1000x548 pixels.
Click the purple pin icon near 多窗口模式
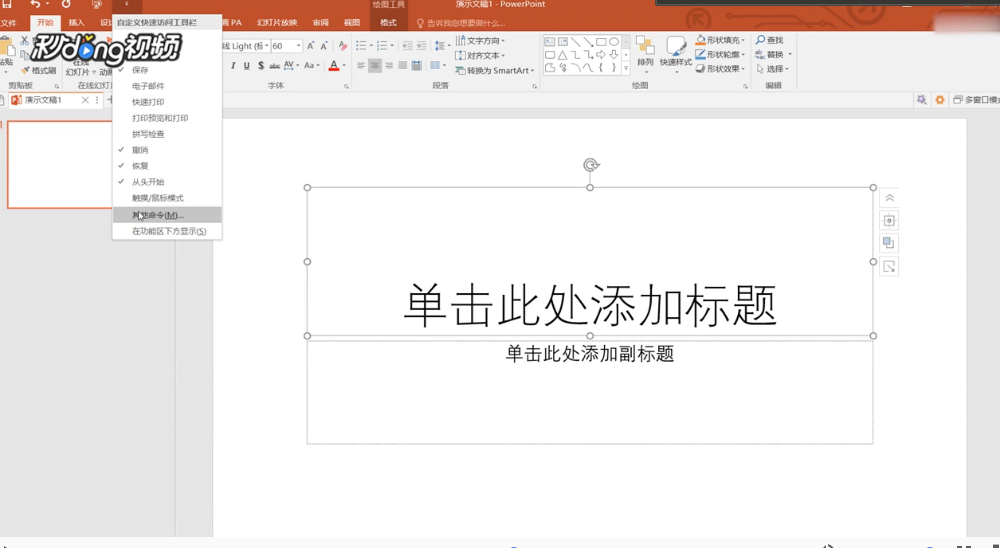(922, 100)
